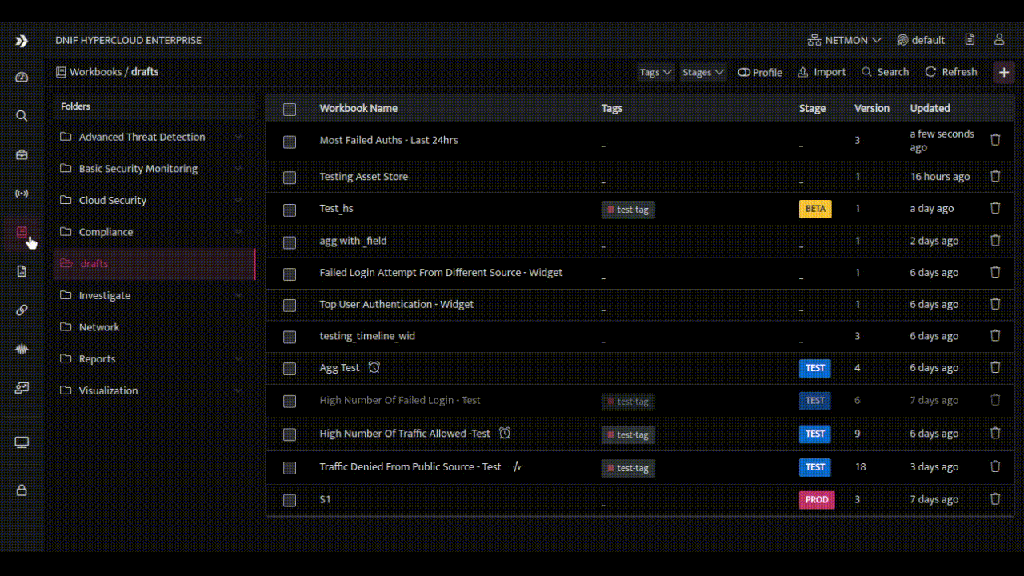Viewport: 1024px width, 576px height.
Task: Open the NETMON dropdown
Action: coord(844,40)
